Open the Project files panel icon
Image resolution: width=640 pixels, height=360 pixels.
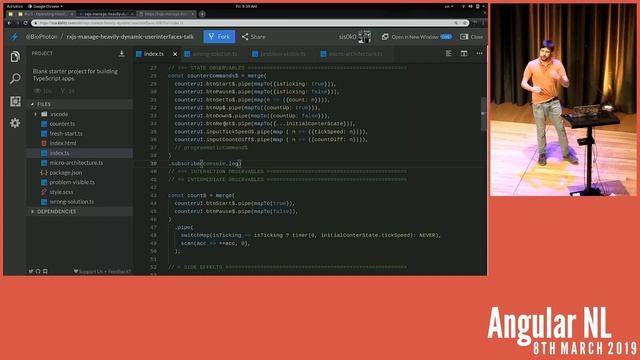coord(15,56)
